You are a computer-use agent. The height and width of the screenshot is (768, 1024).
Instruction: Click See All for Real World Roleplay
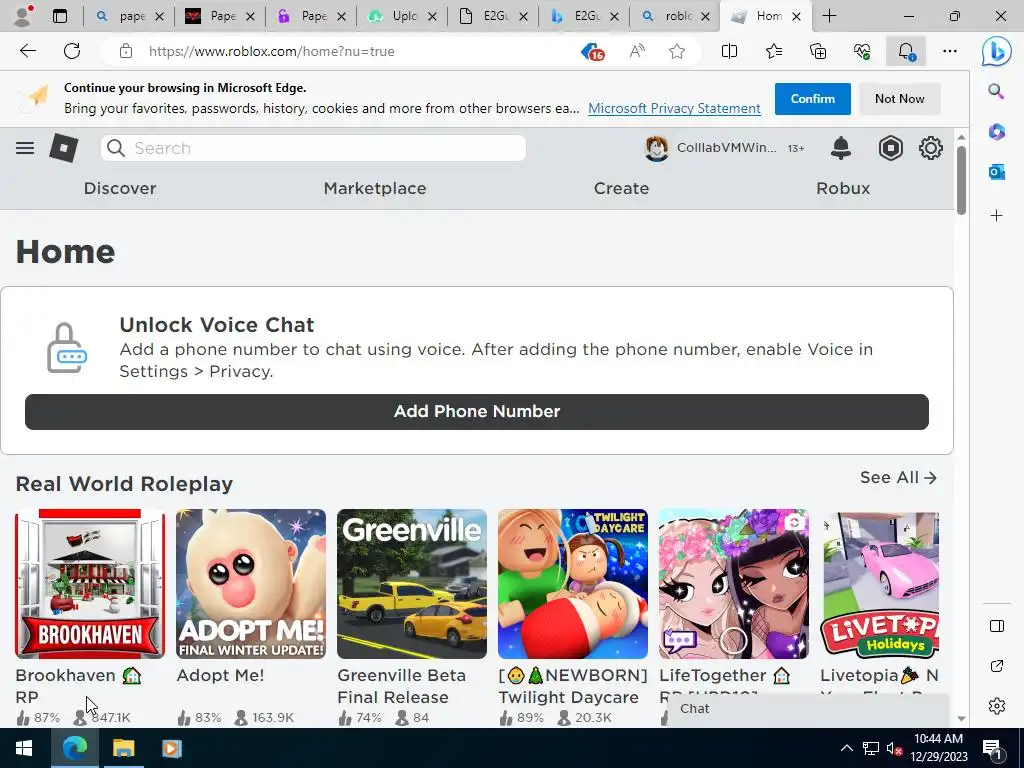[898, 477]
